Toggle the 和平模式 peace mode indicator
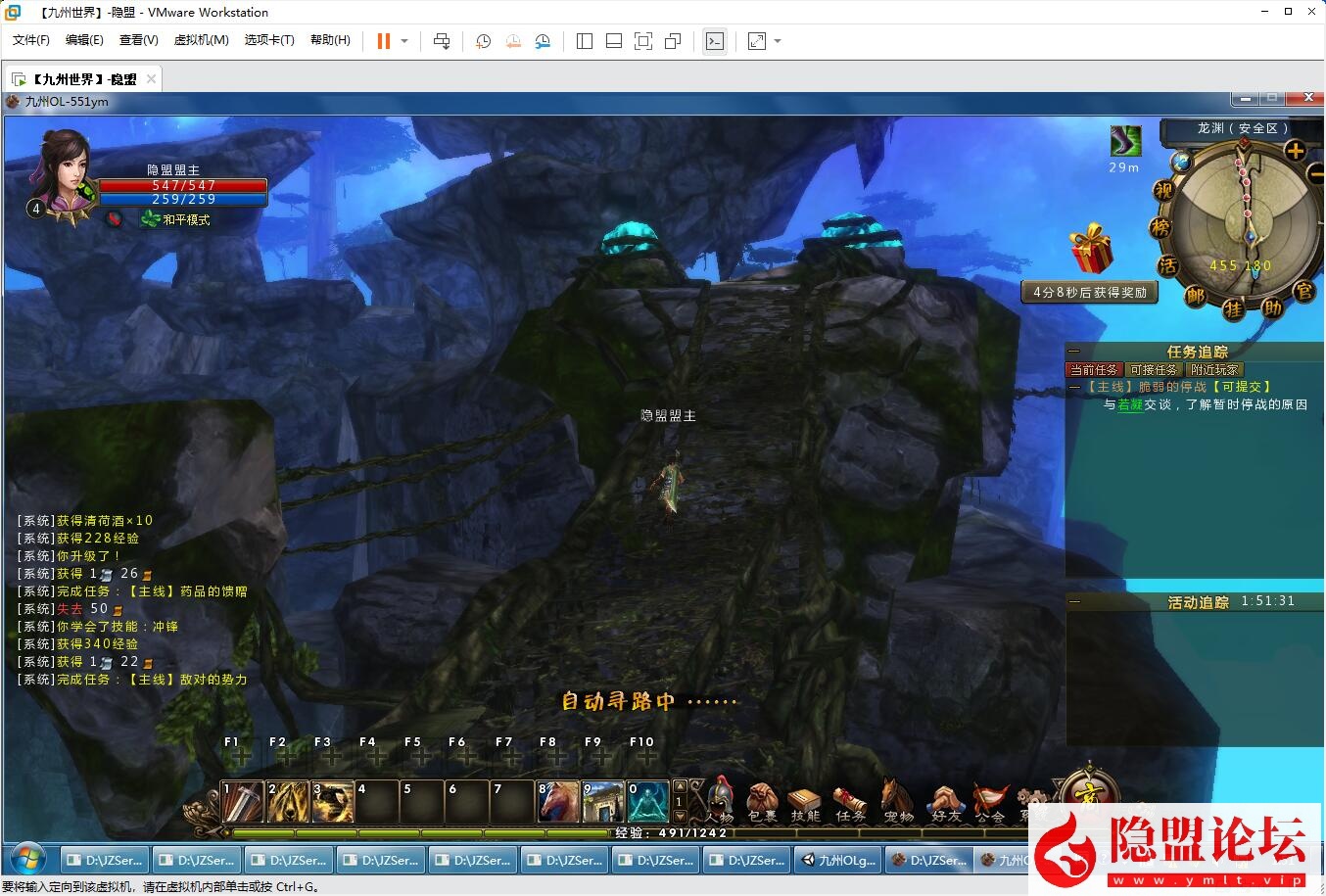Viewport: 1326px width, 896px height. 176,219
